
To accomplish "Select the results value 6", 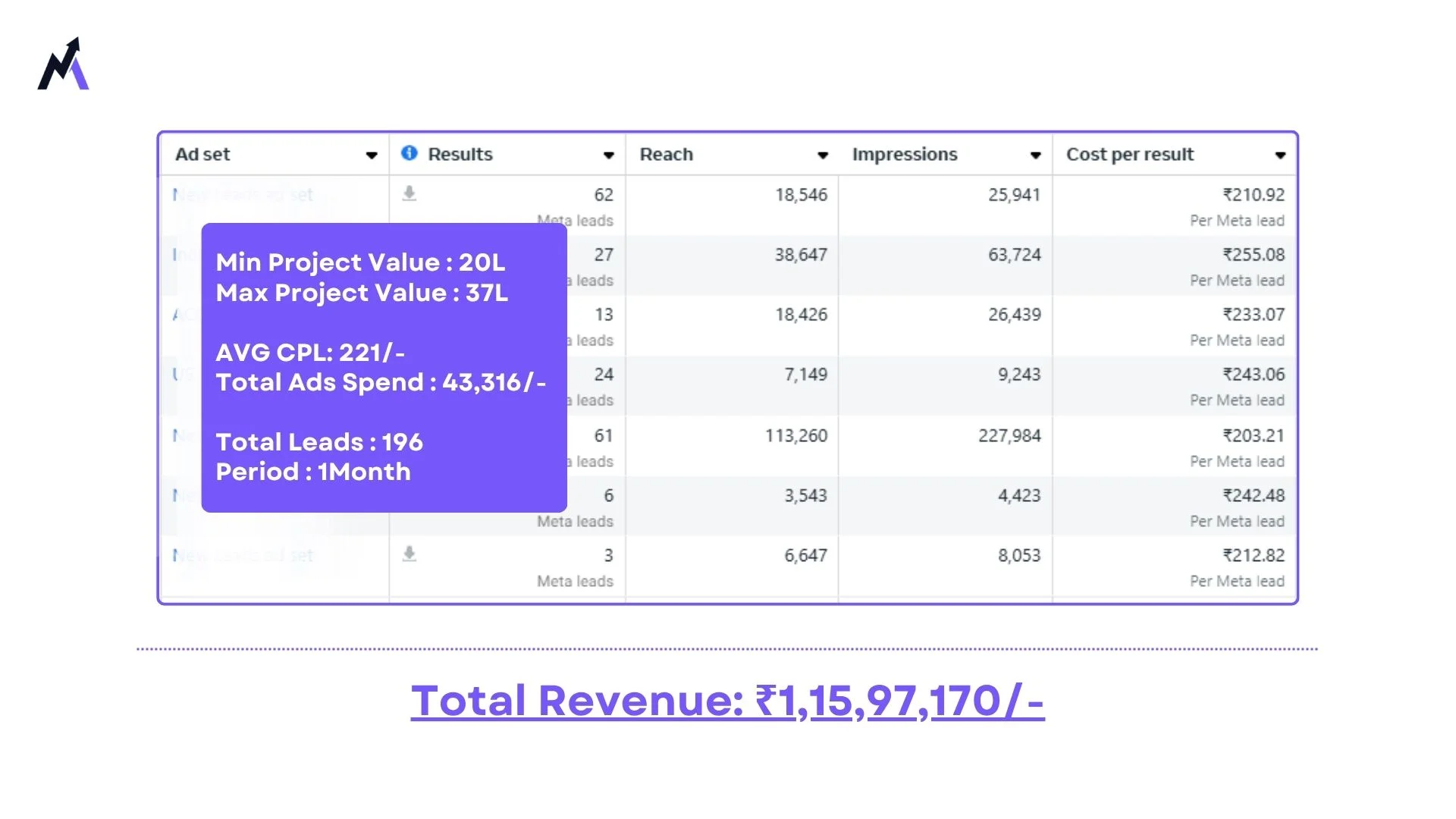I will [608, 496].
